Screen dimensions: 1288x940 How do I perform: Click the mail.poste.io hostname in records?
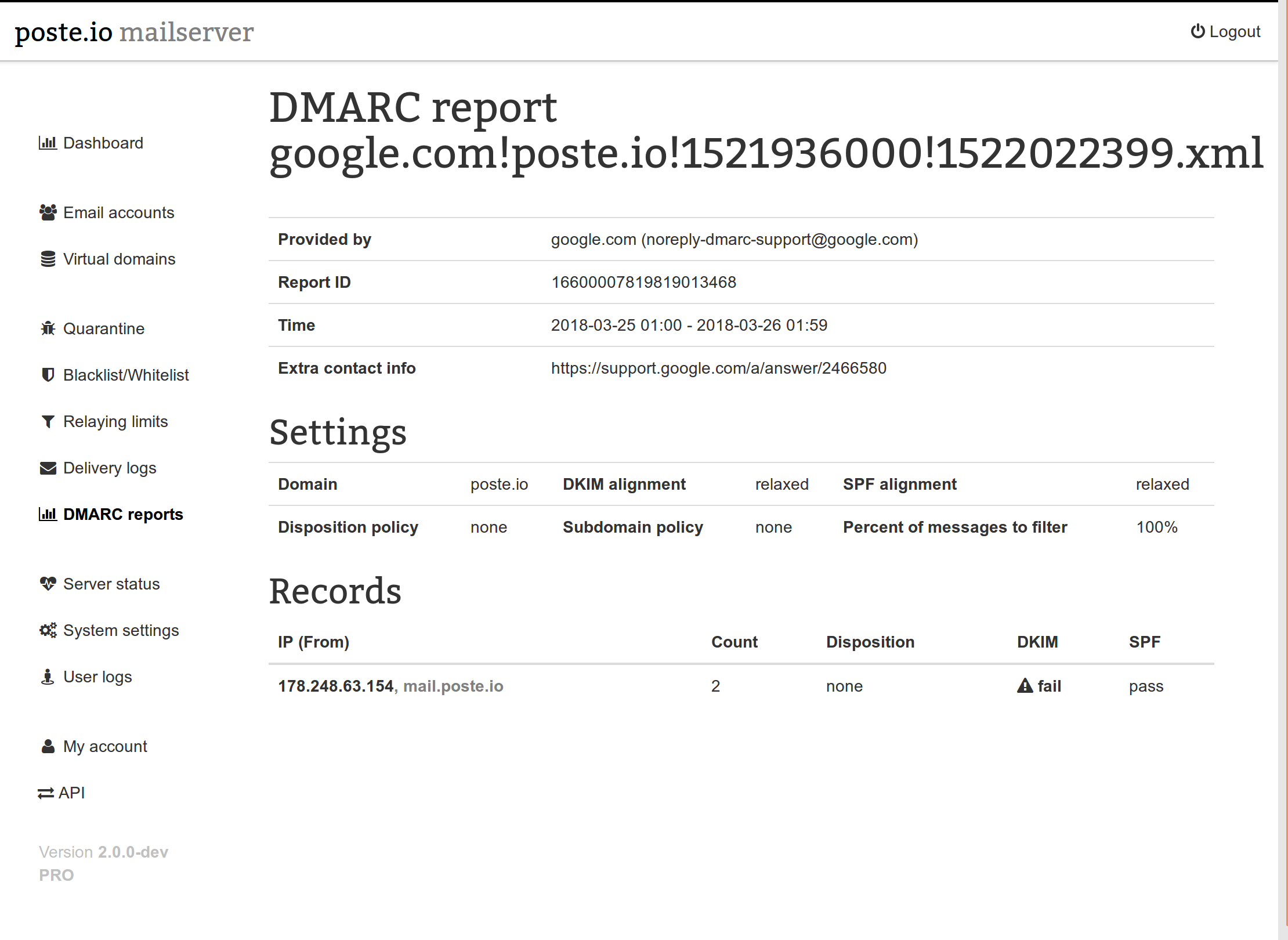(453, 686)
